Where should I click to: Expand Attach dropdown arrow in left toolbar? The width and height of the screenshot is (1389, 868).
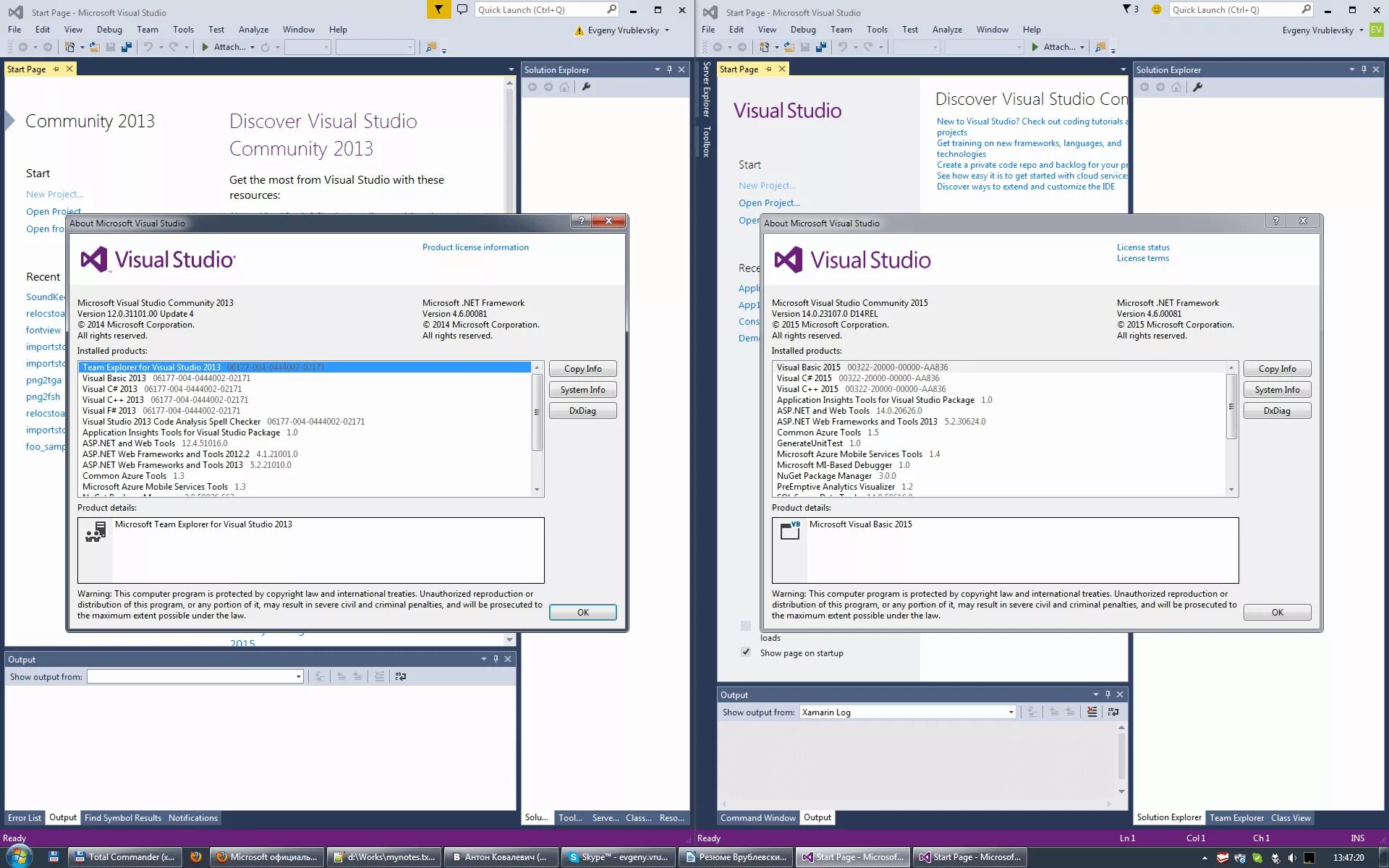click(252, 48)
